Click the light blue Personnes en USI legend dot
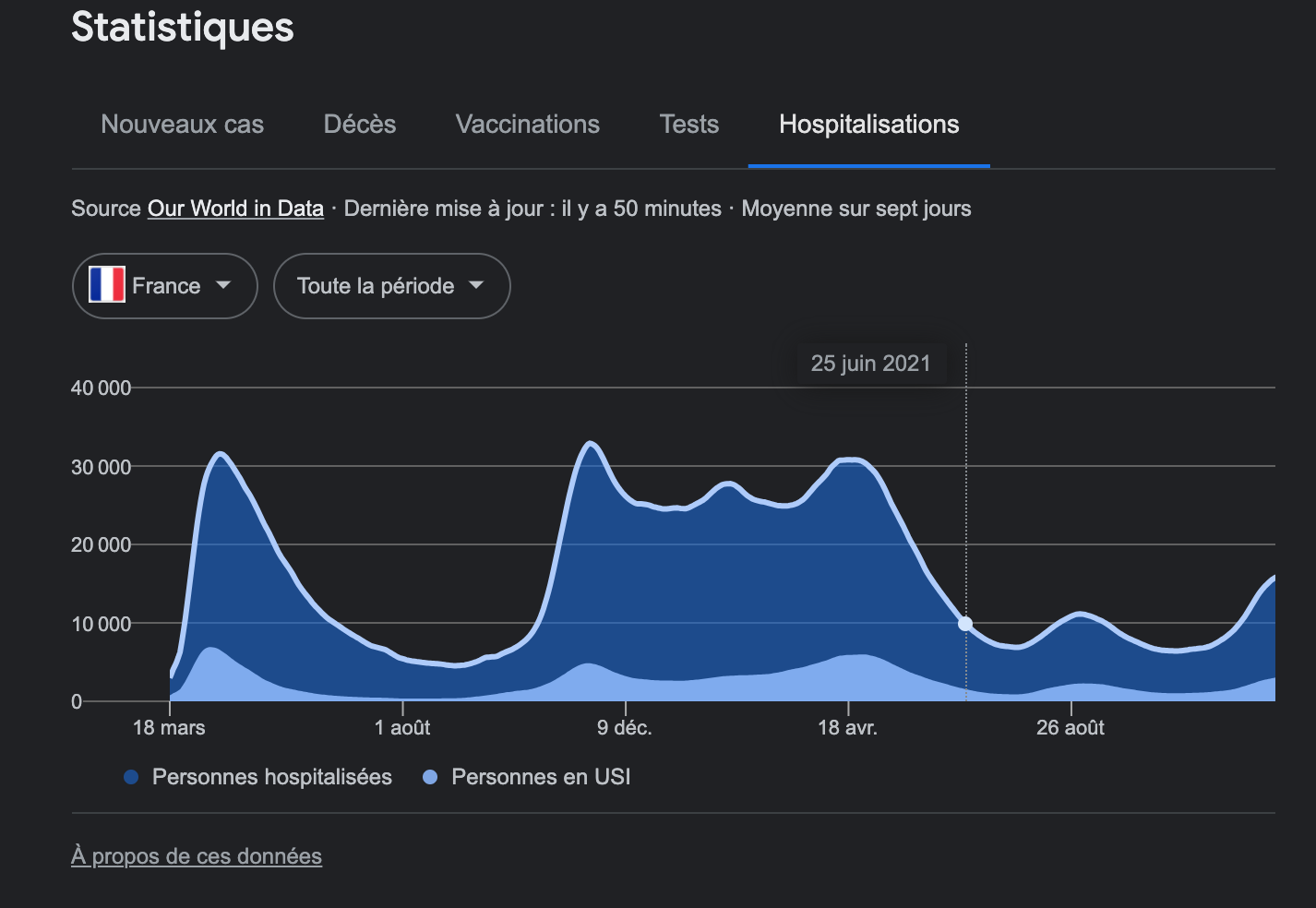This screenshot has height=908, width=1316. [x=430, y=777]
